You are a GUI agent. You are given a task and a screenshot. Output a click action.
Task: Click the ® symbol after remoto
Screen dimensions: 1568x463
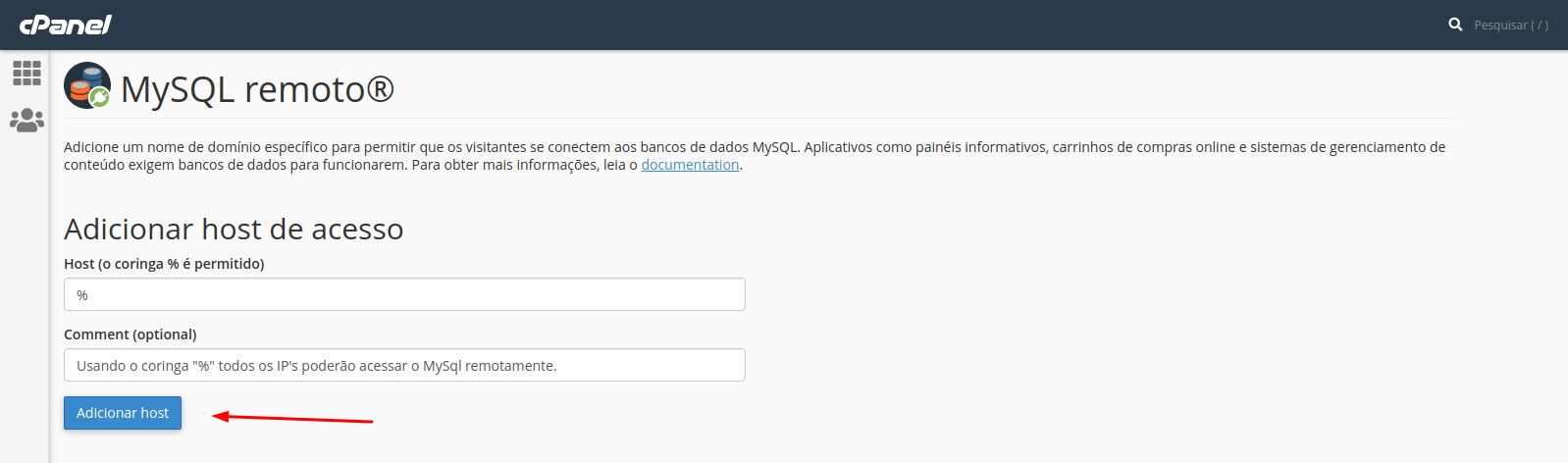tap(381, 88)
